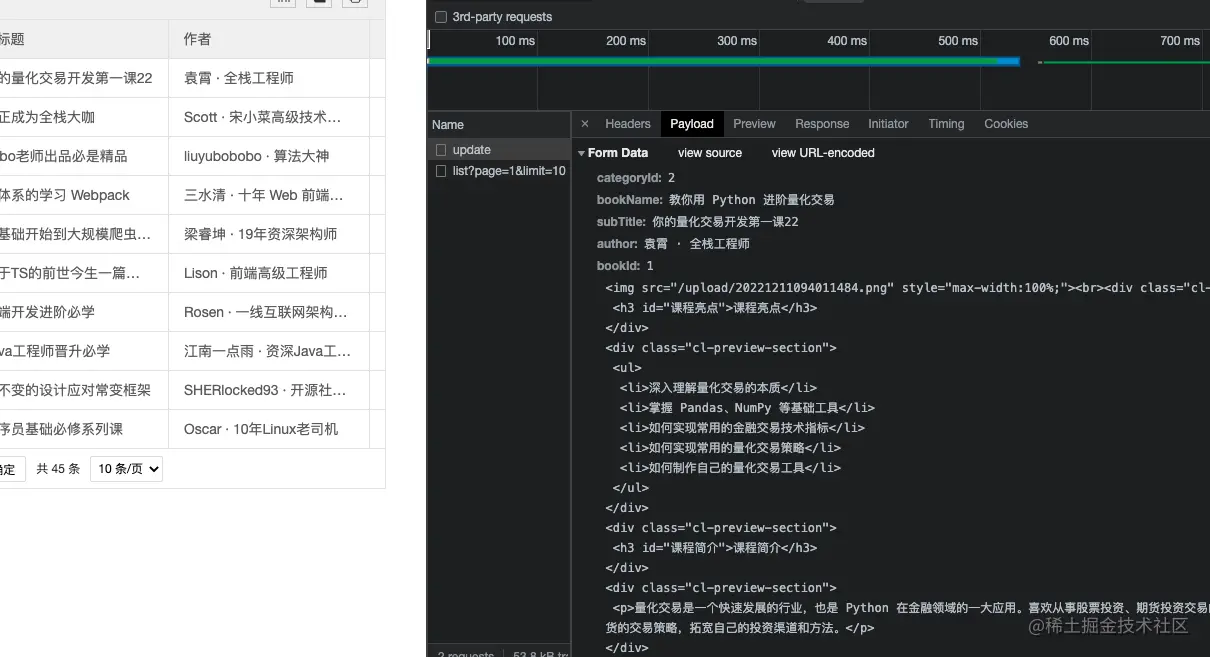This screenshot has width=1210, height=657.
Task: Switch to the Preview tab
Action: (x=754, y=124)
